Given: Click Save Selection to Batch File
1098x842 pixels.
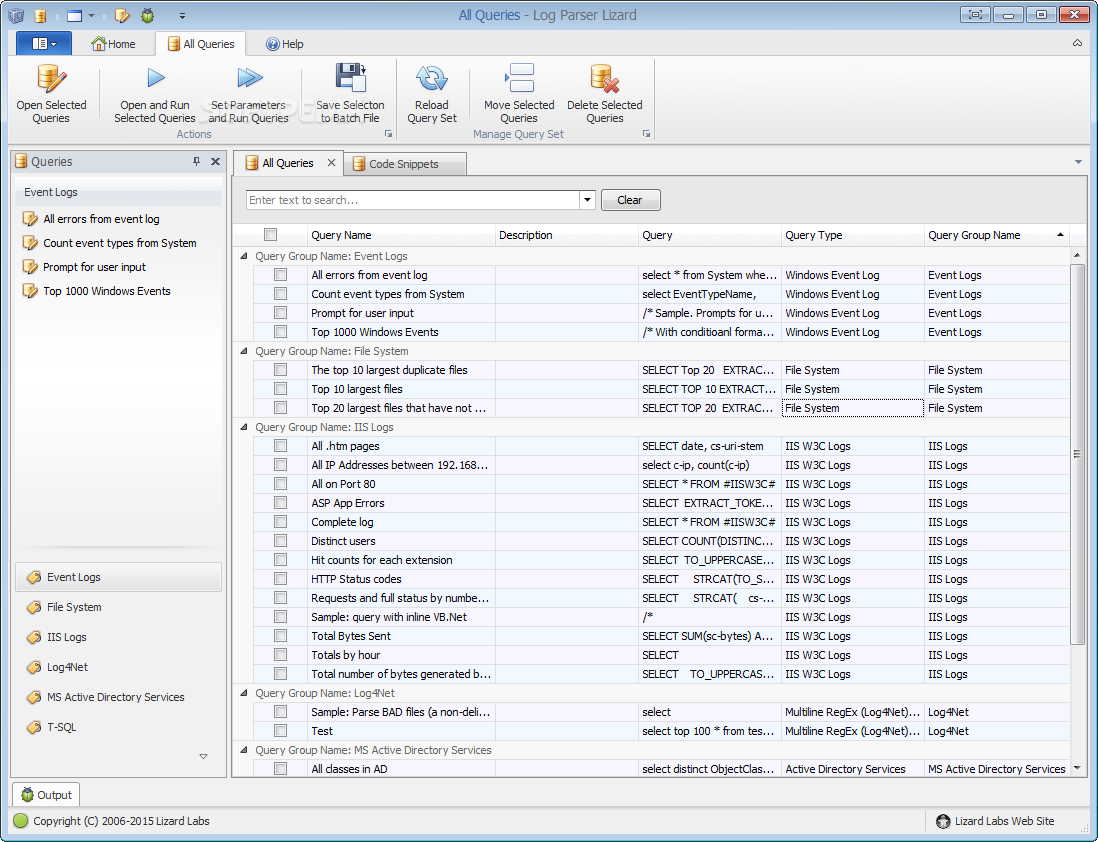Looking at the screenshot, I should [350, 95].
